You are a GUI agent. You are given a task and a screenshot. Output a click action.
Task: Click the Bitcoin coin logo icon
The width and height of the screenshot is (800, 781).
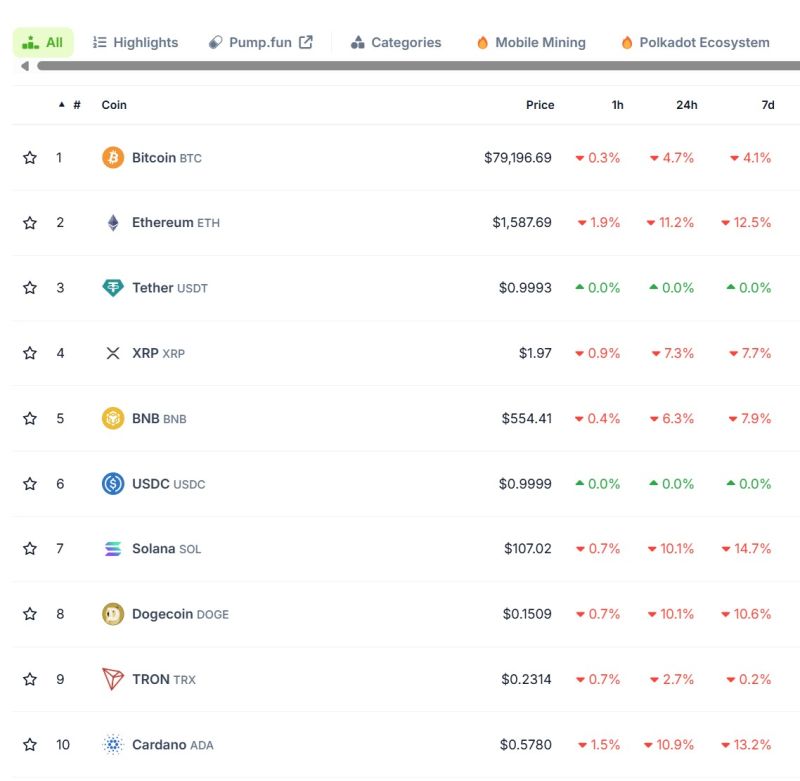click(x=113, y=158)
